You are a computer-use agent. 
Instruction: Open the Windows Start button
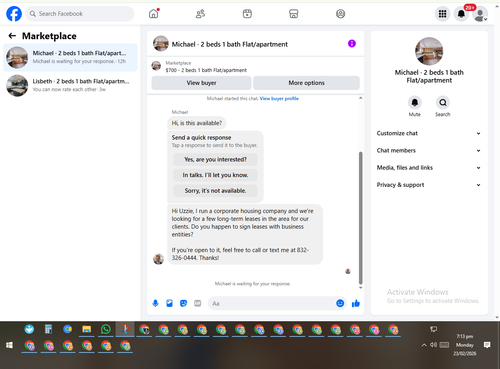pos(9,345)
